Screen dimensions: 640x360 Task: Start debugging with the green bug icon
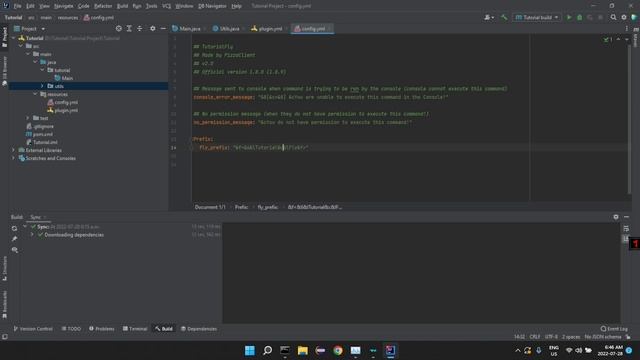(579, 18)
